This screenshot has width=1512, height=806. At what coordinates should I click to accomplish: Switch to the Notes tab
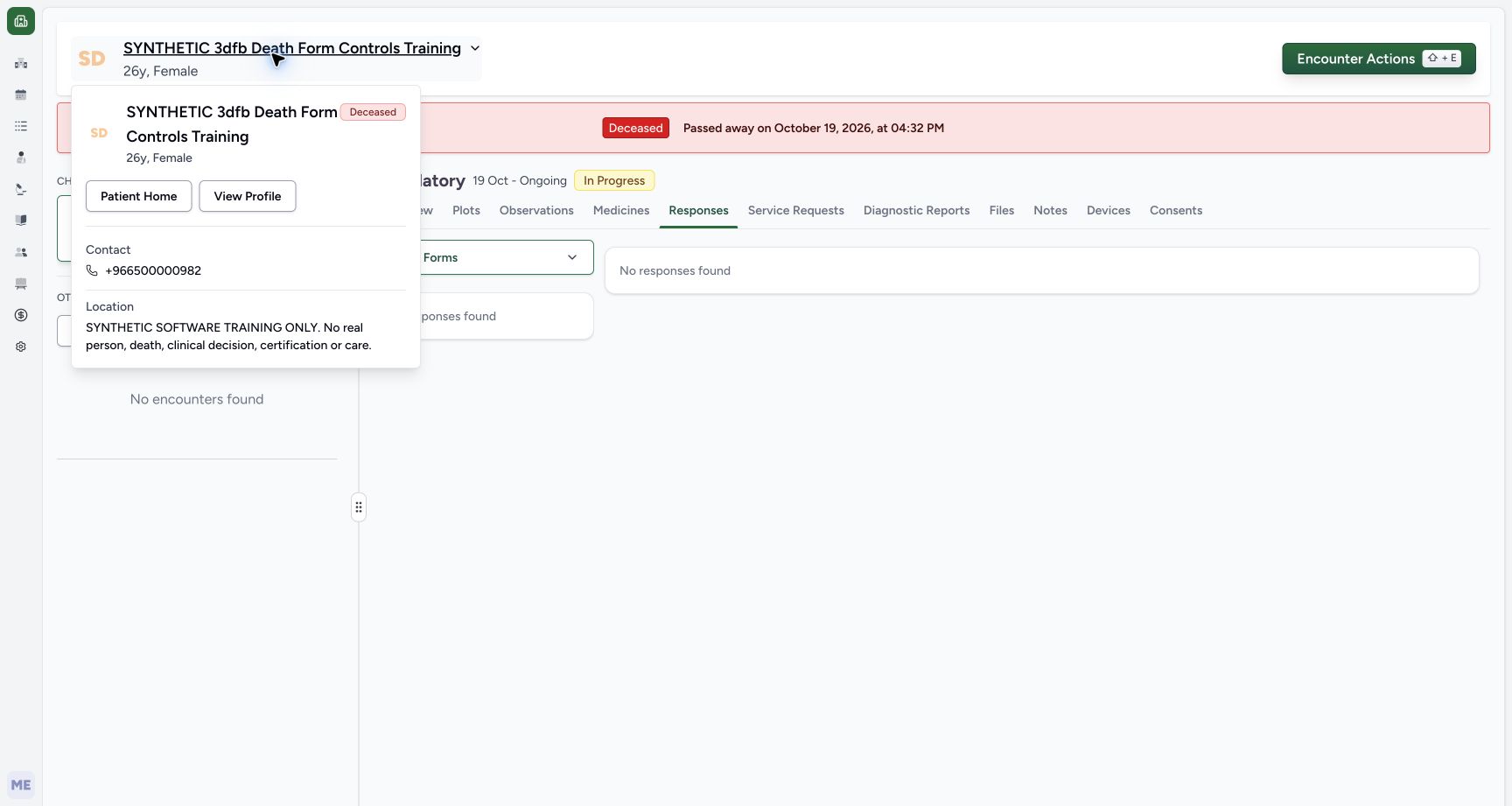coord(1050,210)
